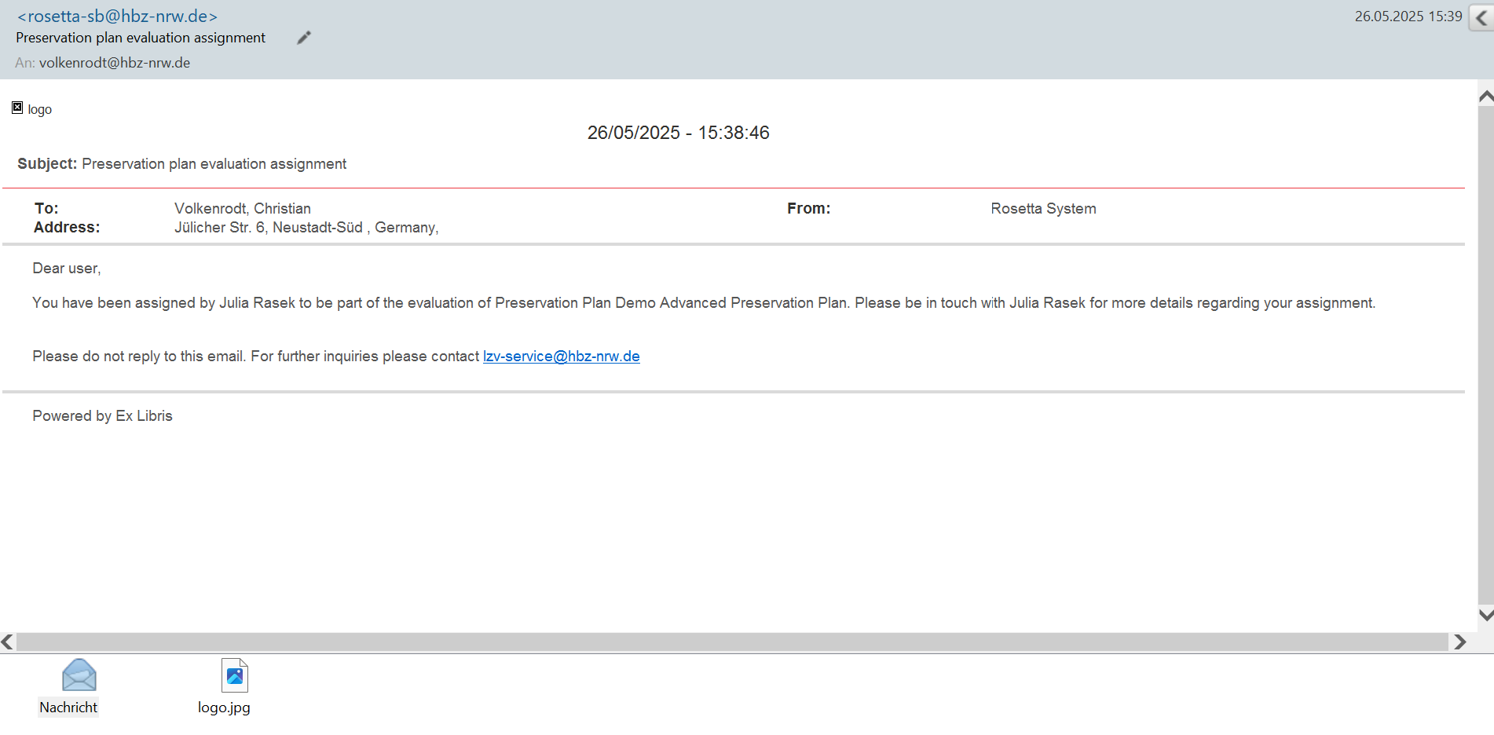Screen dimensions: 1494x735
Task: Click the "Volkenrodt, Christian" recipient name
Action: tap(242, 209)
